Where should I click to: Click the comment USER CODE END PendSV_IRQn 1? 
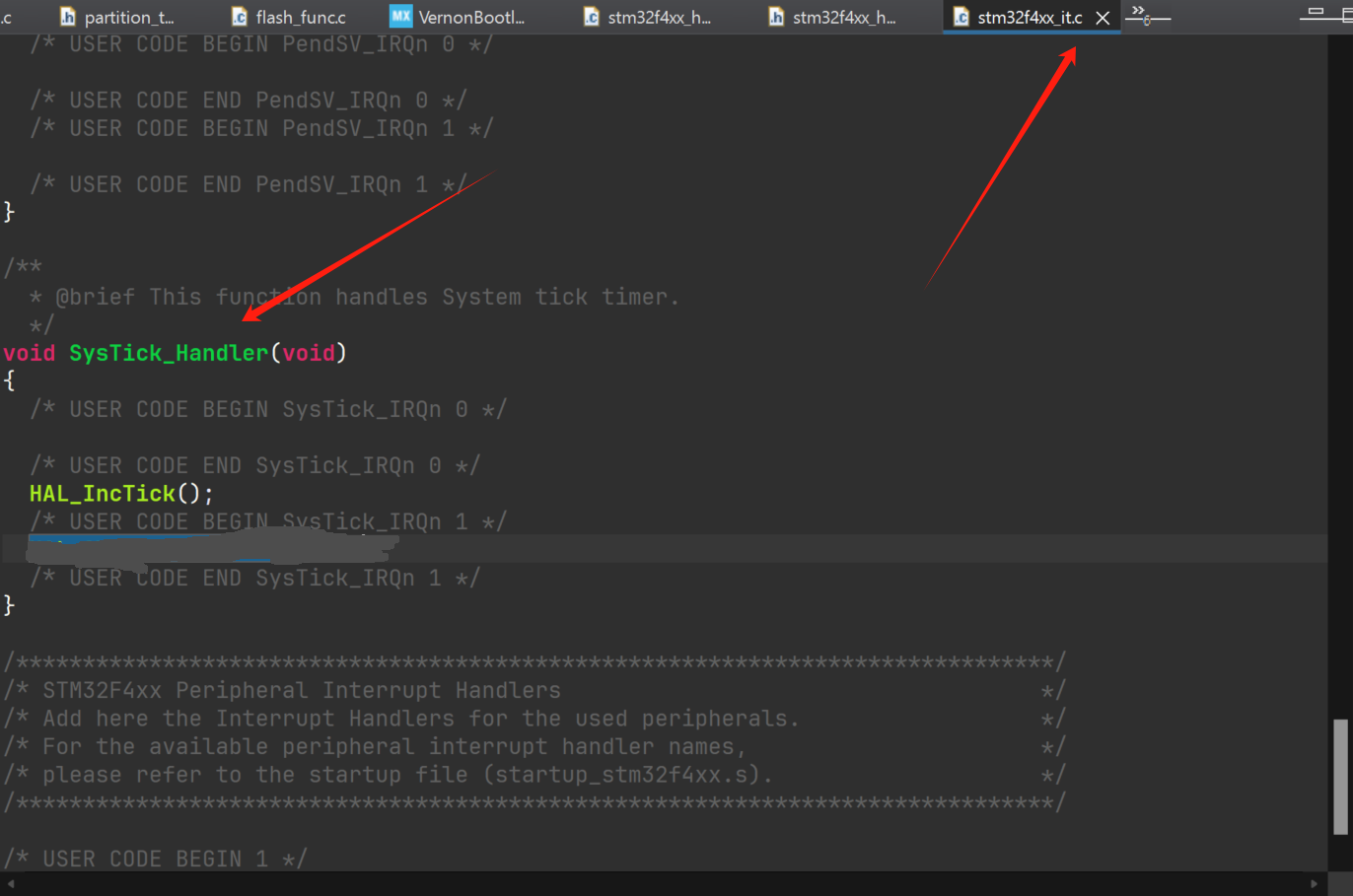click(x=248, y=184)
